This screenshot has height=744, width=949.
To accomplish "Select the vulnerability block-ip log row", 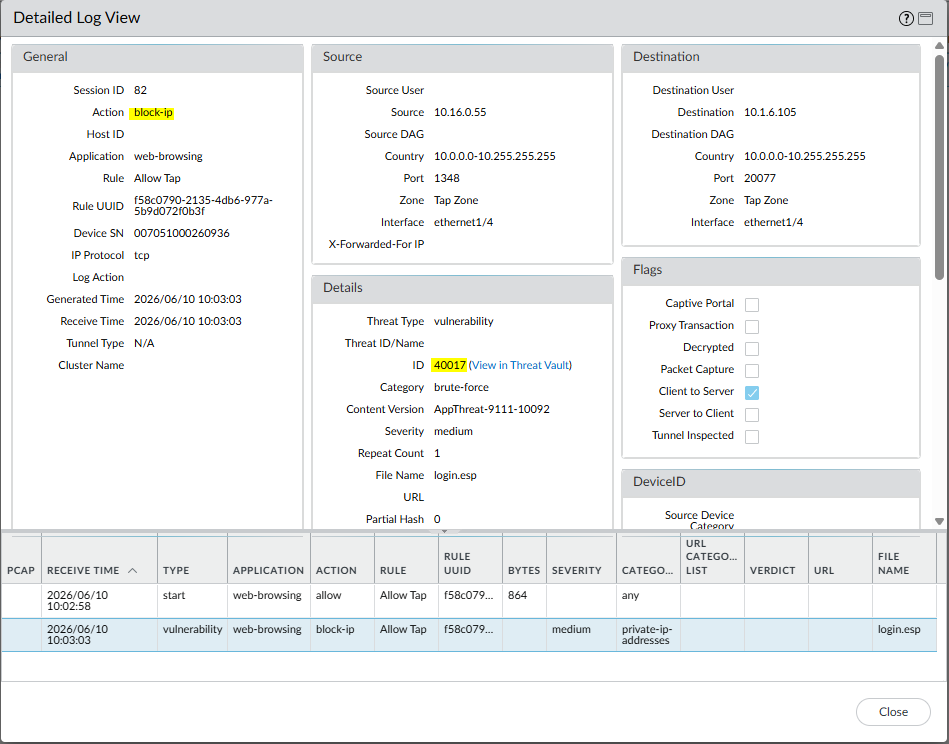I will click(468, 634).
